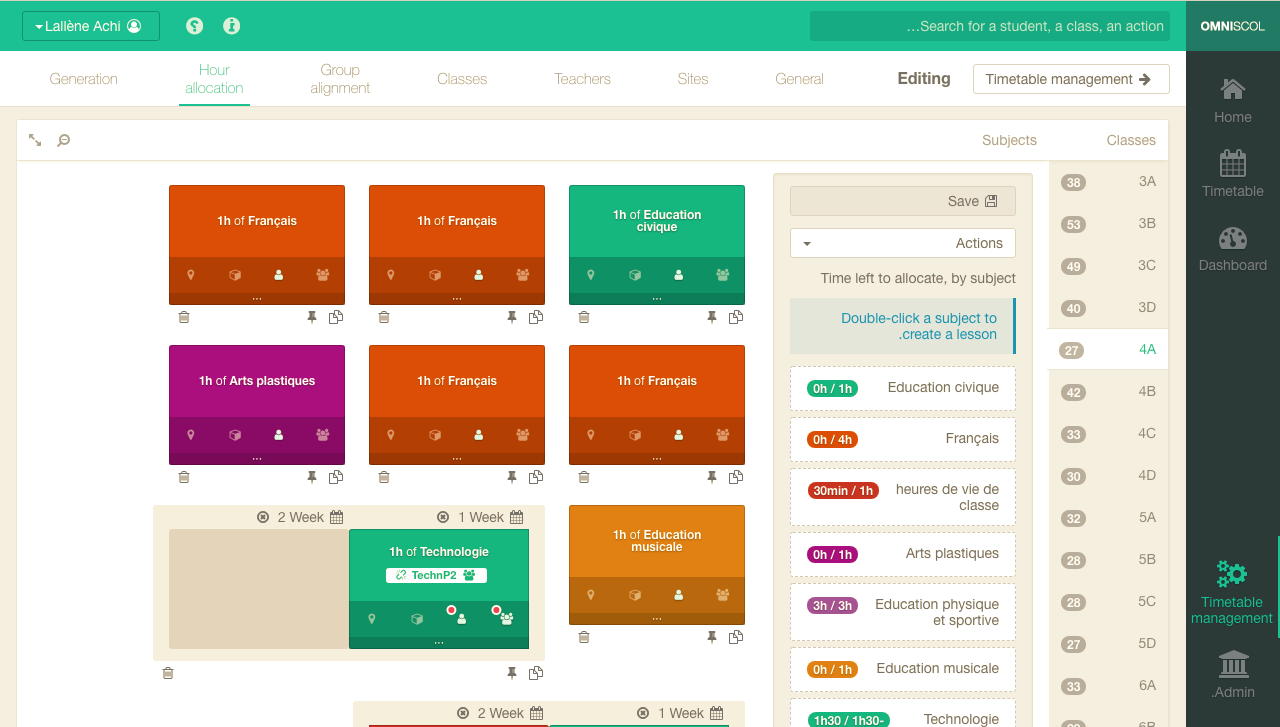Remove the 1 Week alternation above Technologie

click(x=443, y=517)
